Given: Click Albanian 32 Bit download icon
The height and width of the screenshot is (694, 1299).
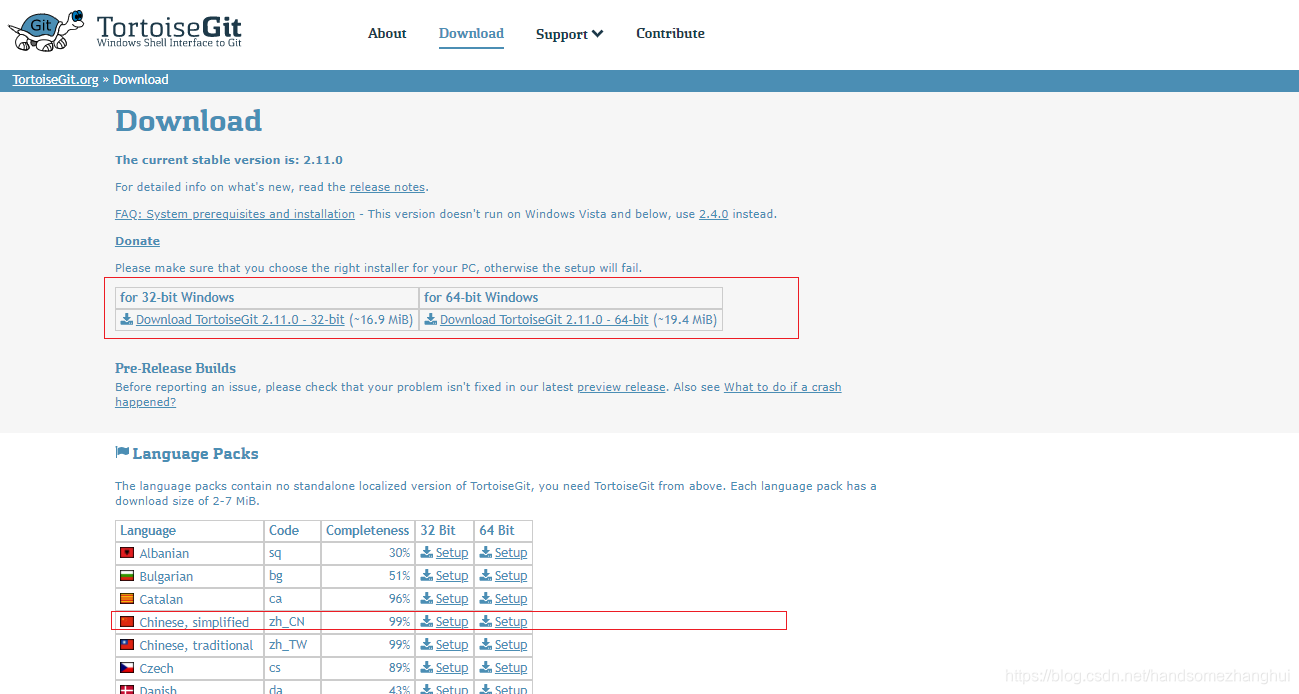Looking at the screenshot, I should tap(427, 553).
